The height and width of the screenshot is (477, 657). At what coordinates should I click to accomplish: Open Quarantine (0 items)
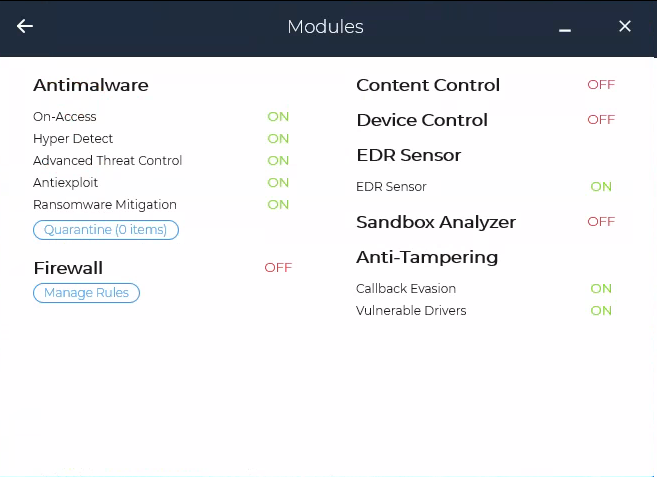tap(106, 230)
